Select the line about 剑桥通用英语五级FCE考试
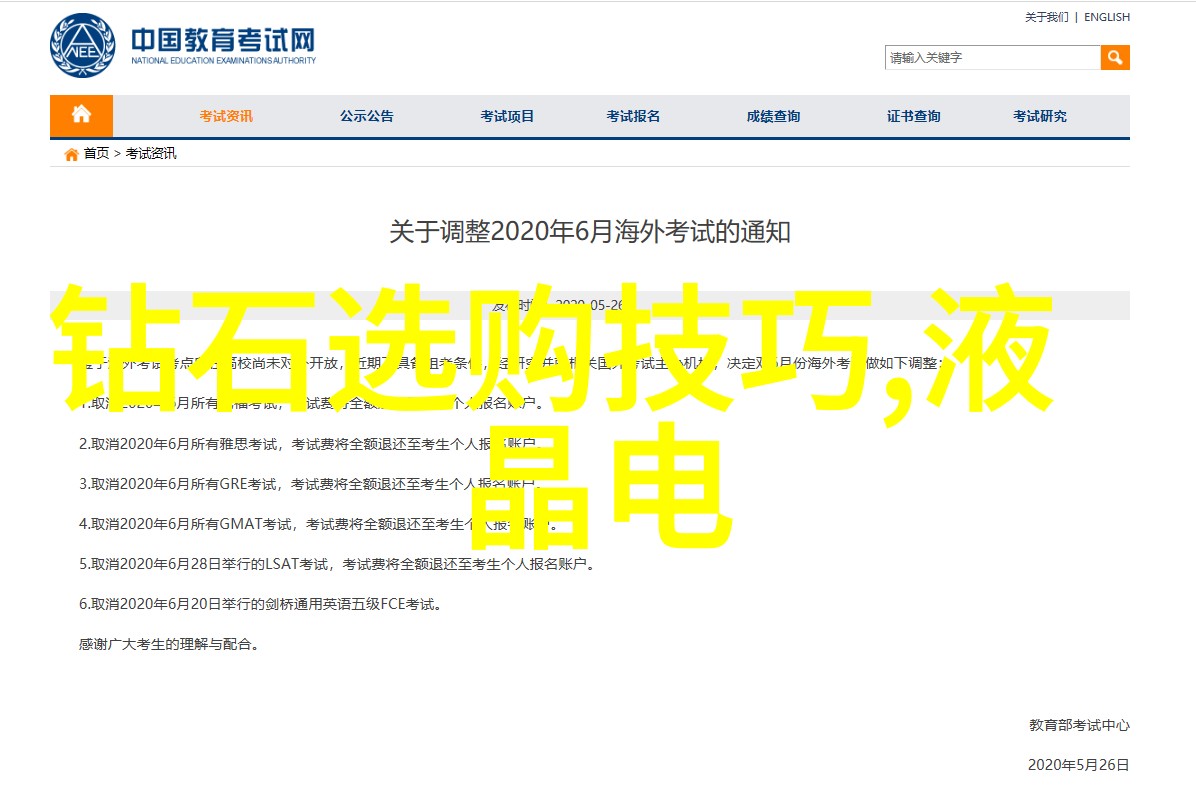Viewport: 1196px width, 800px height. [260, 604]
